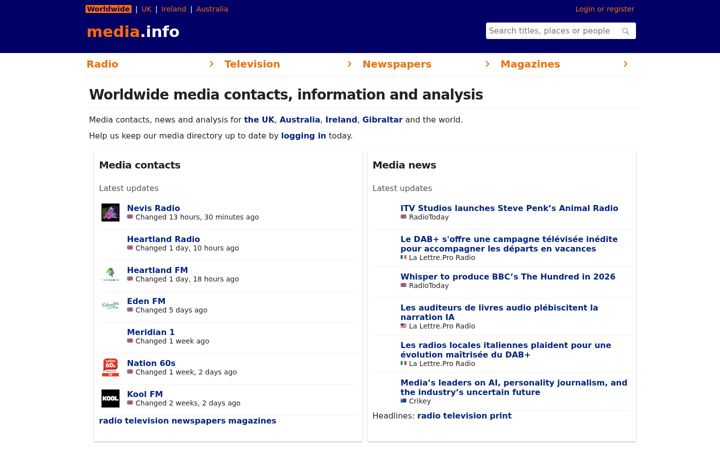Viewport: 720px width, 450px height.
Task: Expand the Magazines menu chevron
Action: [x=625, y=64]
